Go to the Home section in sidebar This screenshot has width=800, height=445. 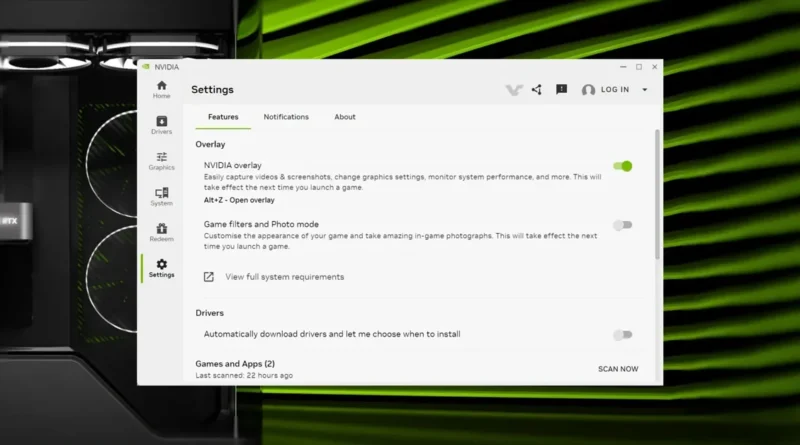click(x=161, y=89)
